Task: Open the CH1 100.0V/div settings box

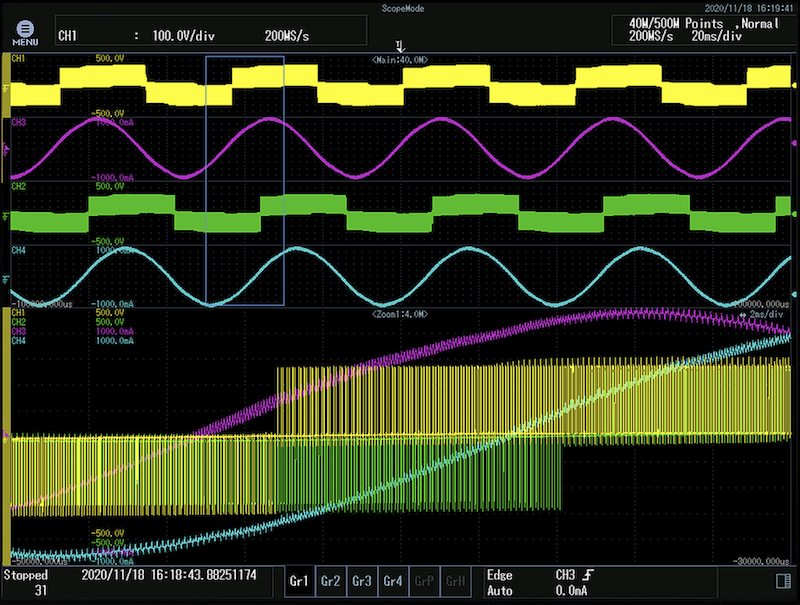Action: pyautogui.click(x=211, y=30)
